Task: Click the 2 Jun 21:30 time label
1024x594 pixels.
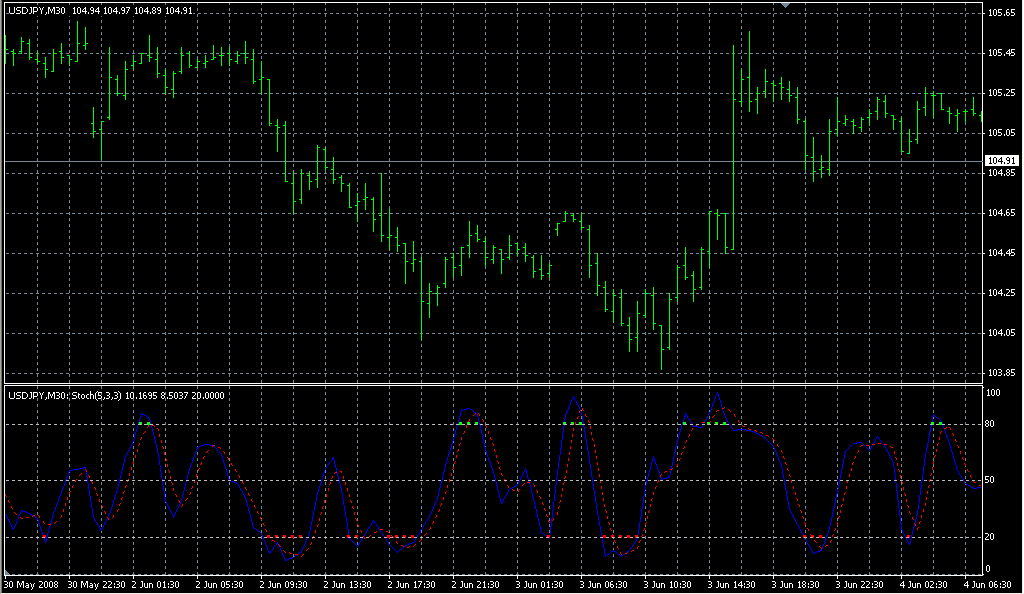Action: (477, 584)
